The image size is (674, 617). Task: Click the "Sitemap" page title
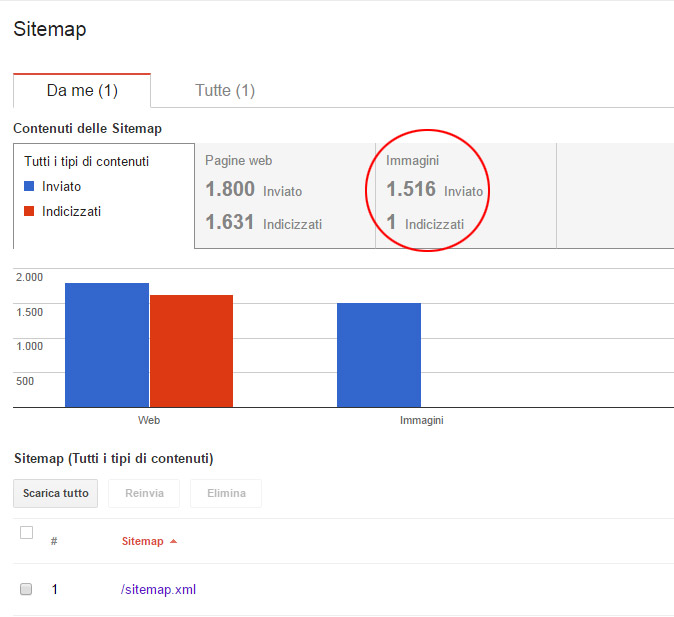50,29
